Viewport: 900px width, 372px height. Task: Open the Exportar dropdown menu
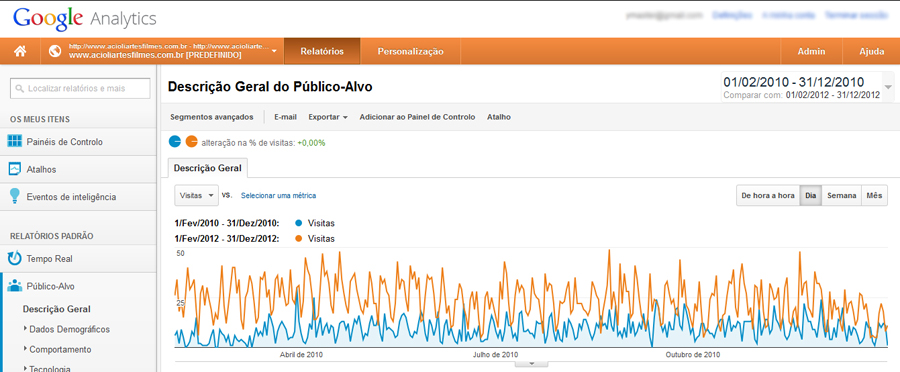[x=328, y=117]
